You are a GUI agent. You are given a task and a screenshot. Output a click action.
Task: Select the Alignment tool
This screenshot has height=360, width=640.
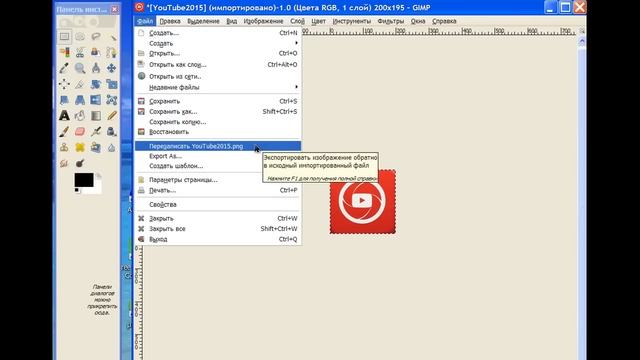64,84
